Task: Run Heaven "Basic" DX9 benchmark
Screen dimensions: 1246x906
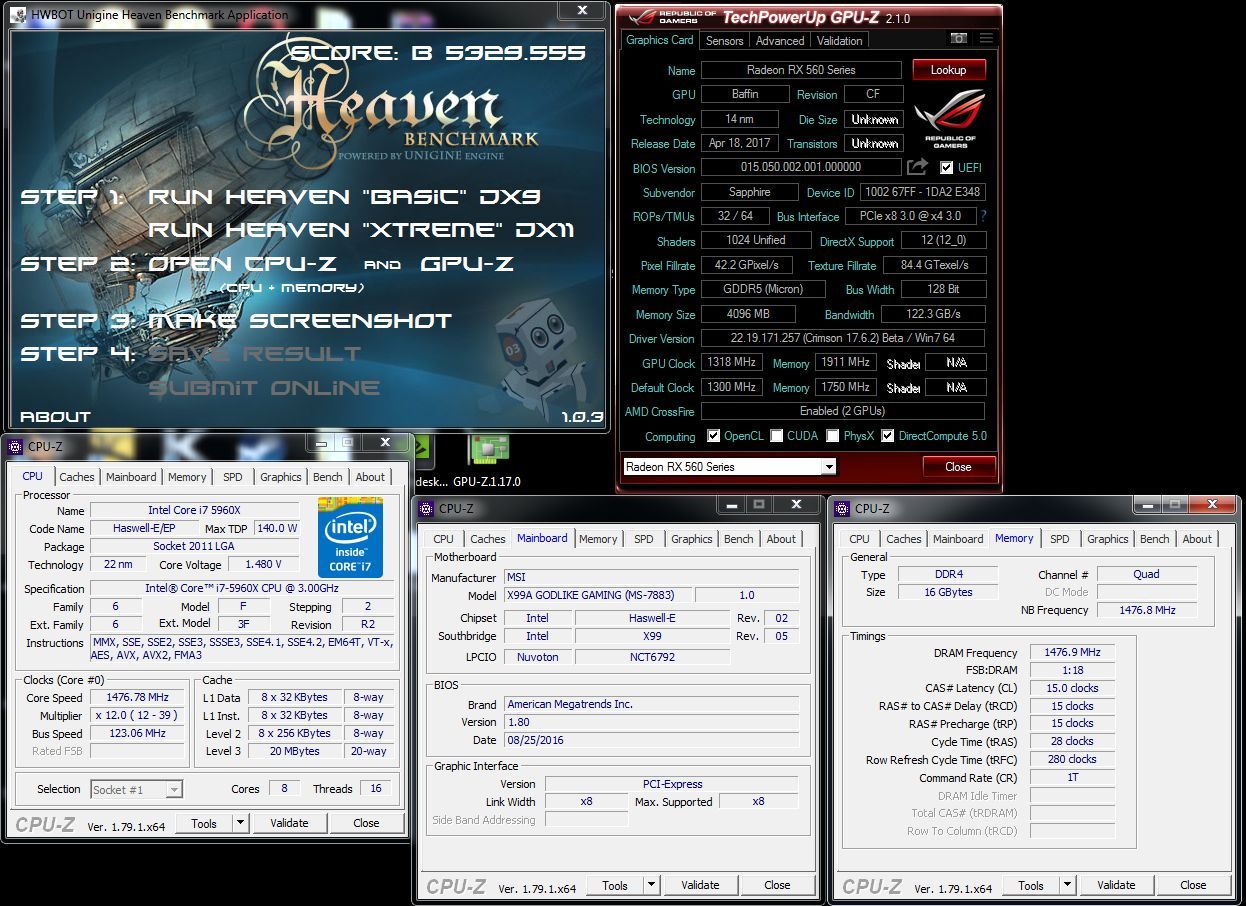Action: point(346,197)
